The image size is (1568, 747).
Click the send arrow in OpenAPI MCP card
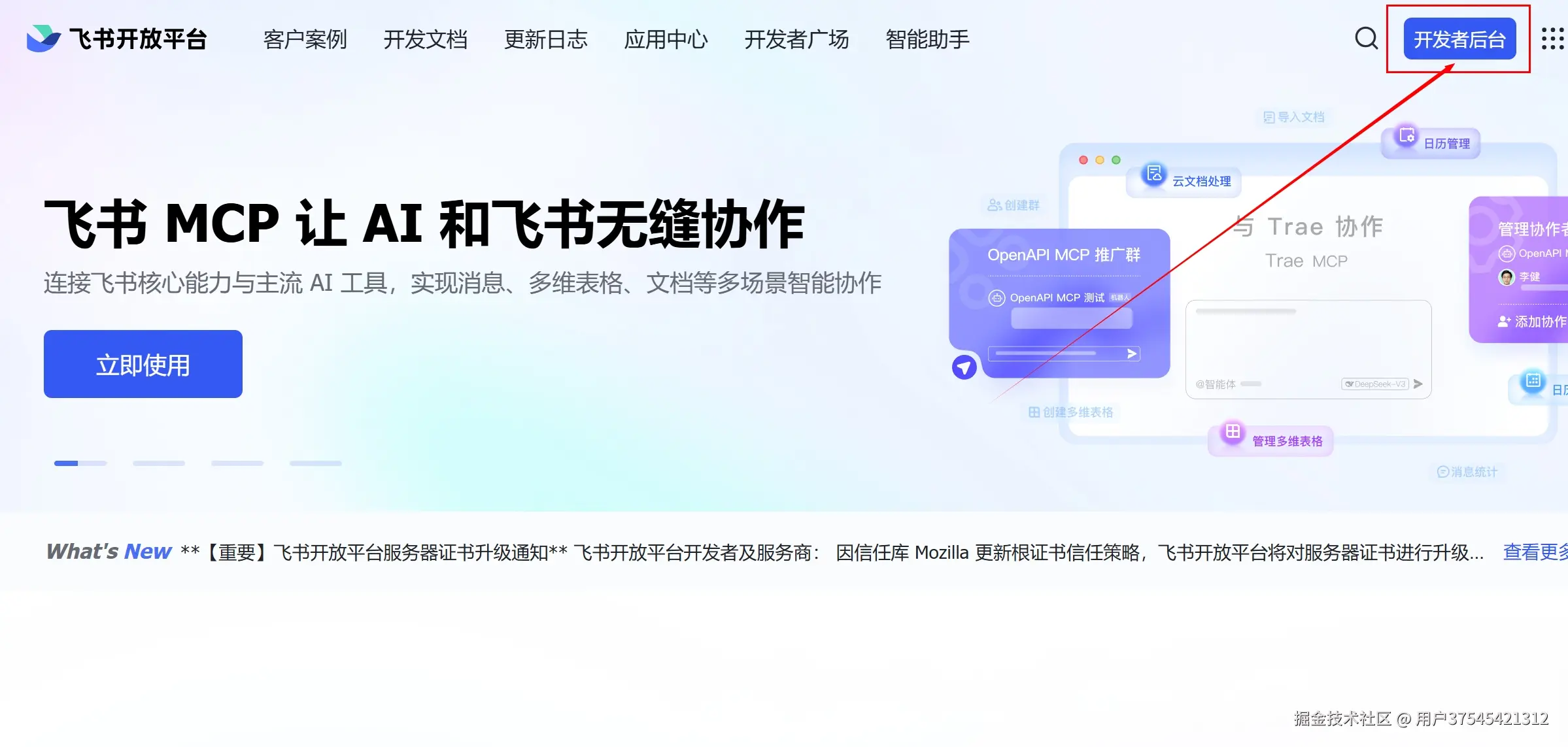point(1132,354)
